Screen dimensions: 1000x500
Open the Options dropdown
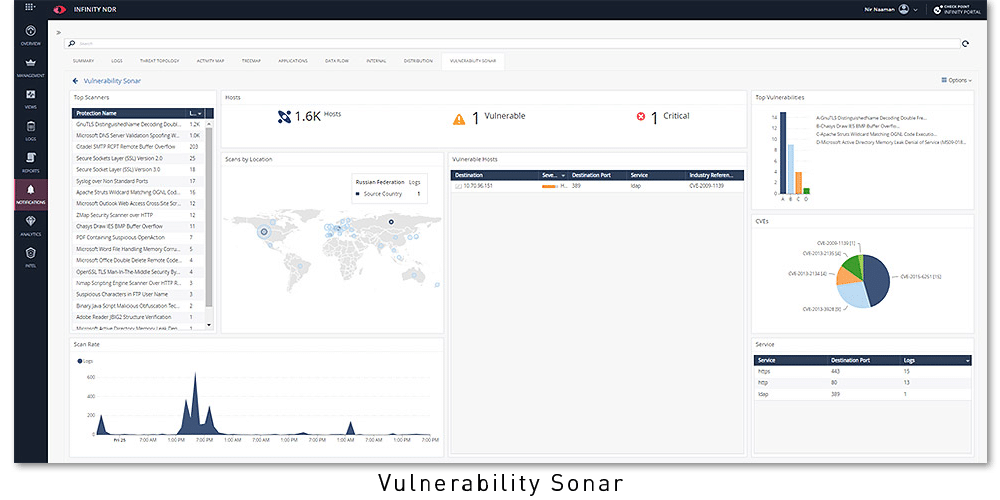click(x=957, y=80)
